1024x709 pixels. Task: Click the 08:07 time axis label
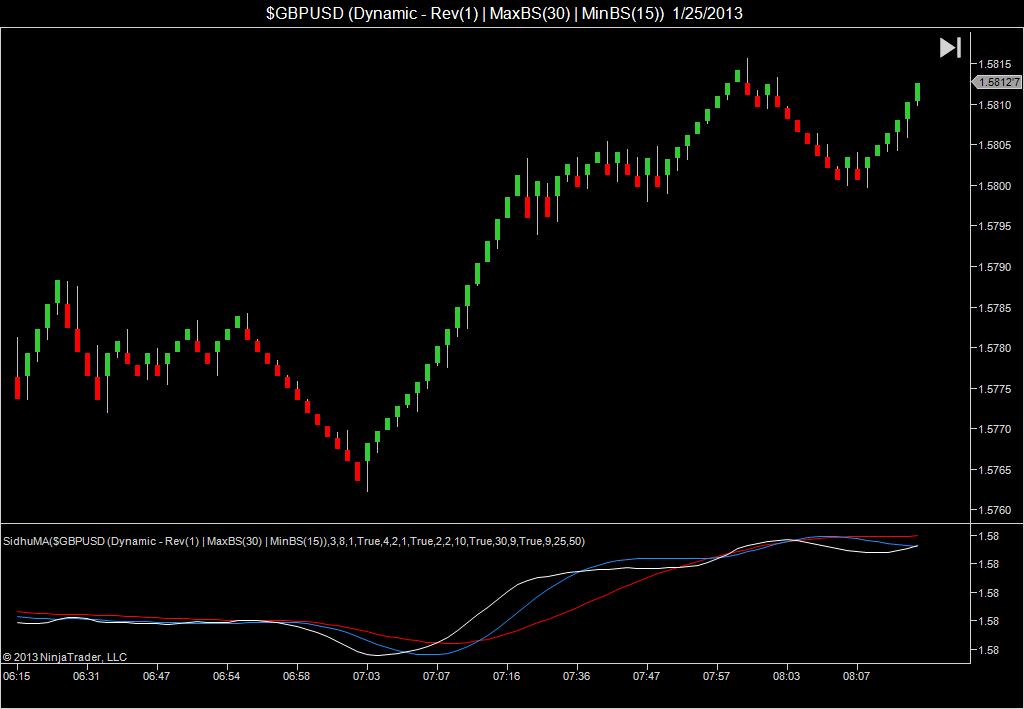click(856, 676)
